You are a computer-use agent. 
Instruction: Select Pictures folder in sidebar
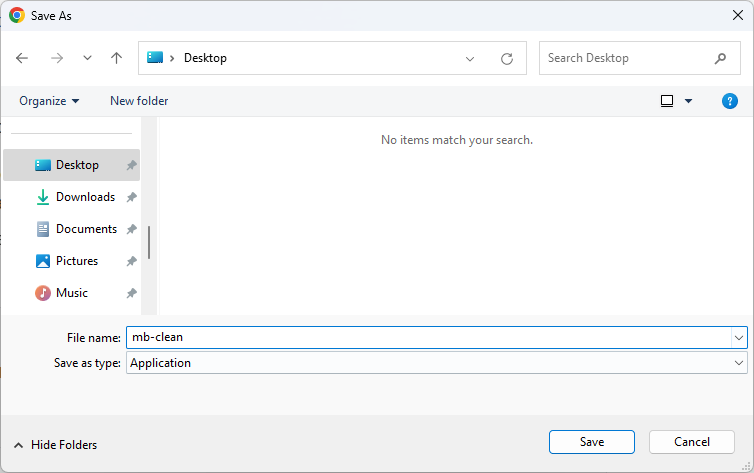tap(77, 261)
